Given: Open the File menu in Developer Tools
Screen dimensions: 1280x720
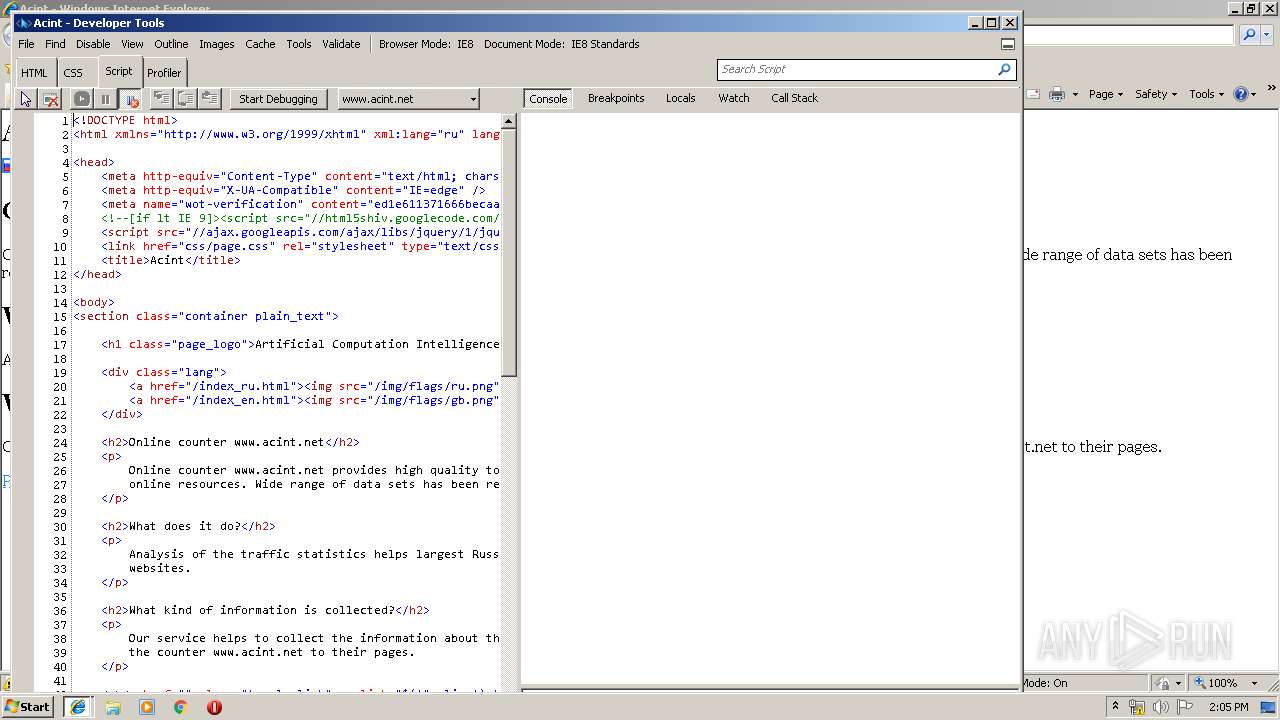Looking at the screenshot, I should click(x=26, y=44).
